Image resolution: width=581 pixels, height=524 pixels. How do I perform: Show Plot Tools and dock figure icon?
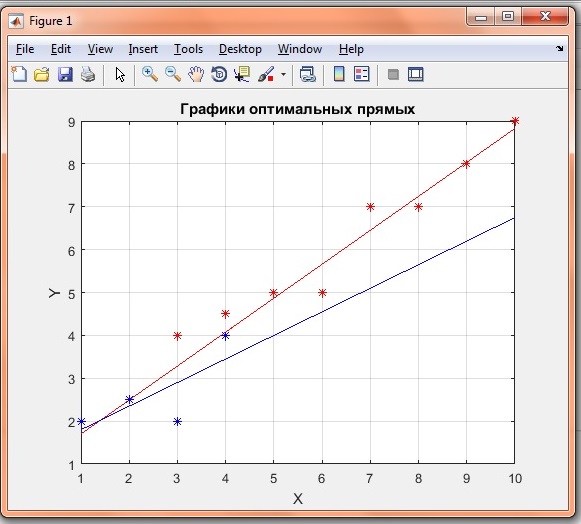click(x=416, y=74)
